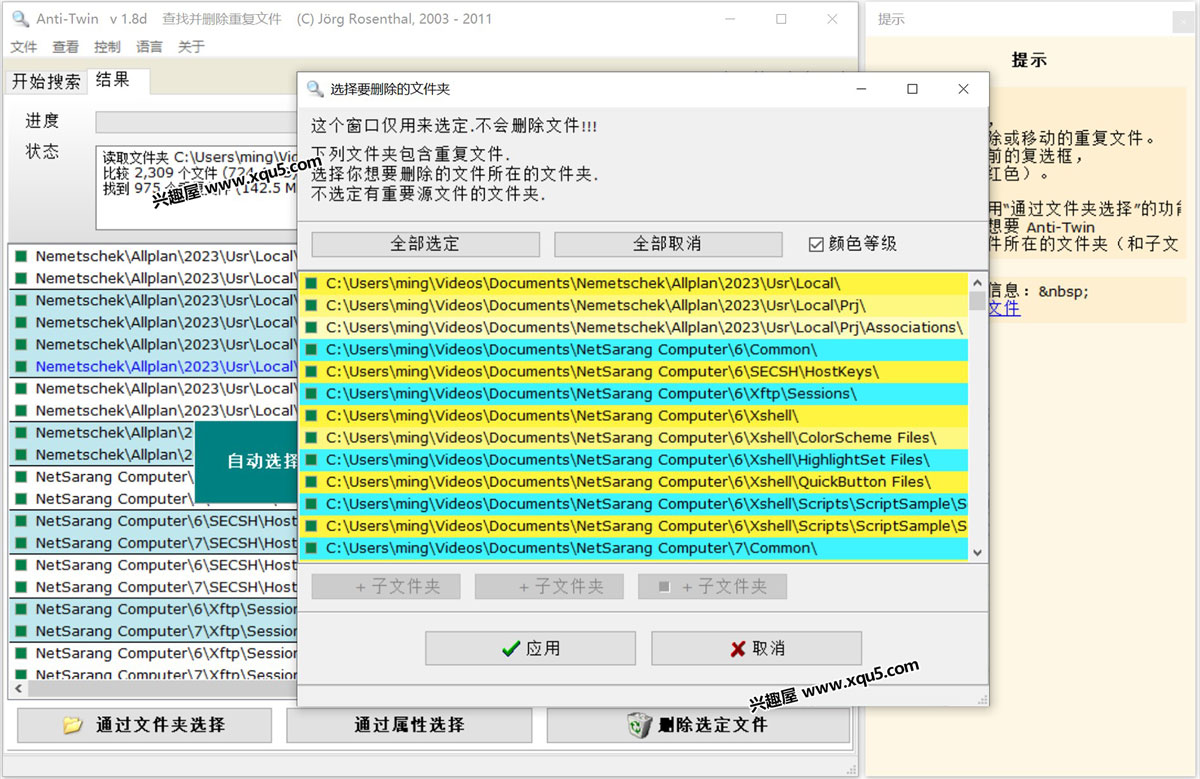Click the magnifier icon in dialog title bar

pos(315,89)
